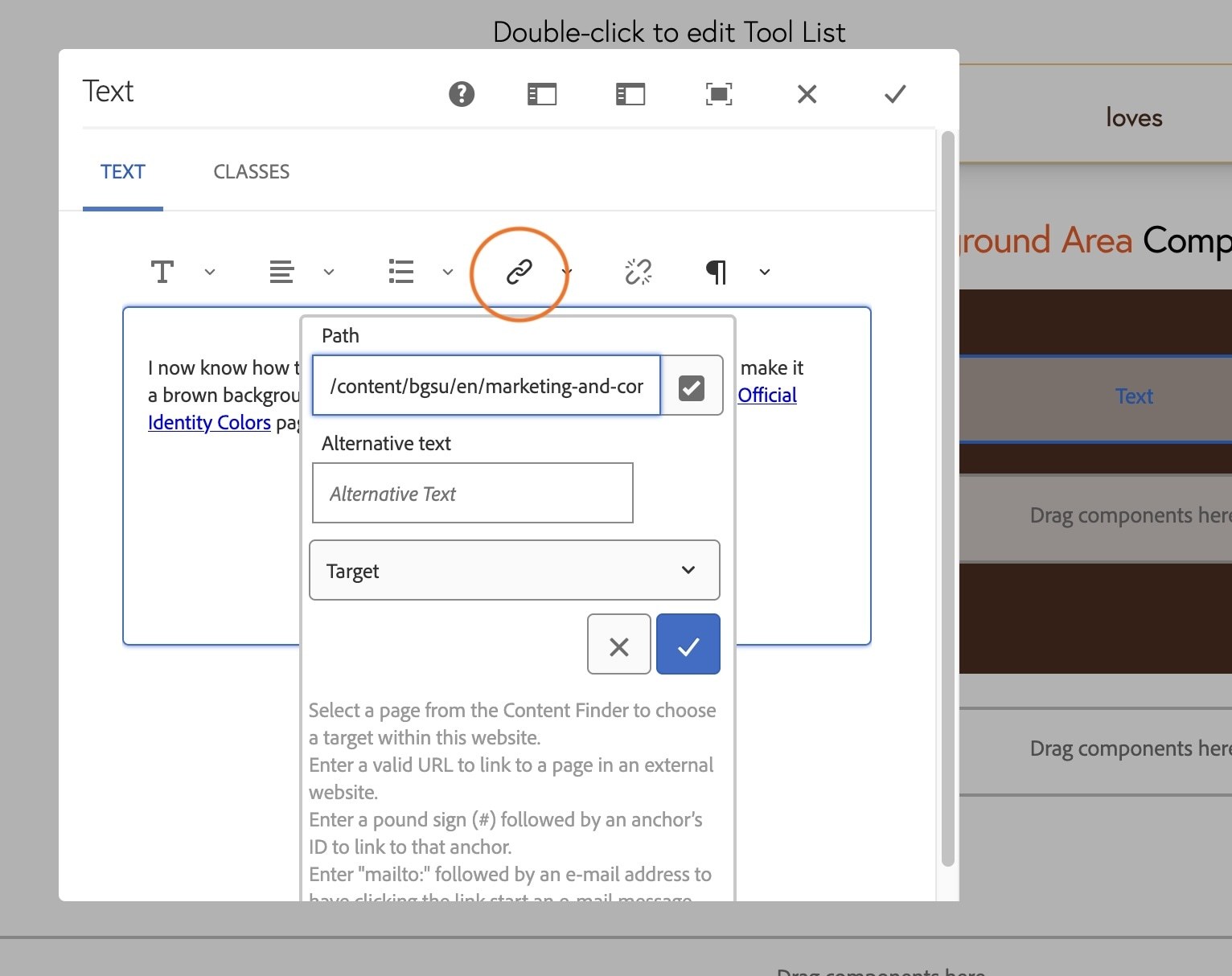
Task: Expand the list options chevron
Action: click(x=448, y=272)
